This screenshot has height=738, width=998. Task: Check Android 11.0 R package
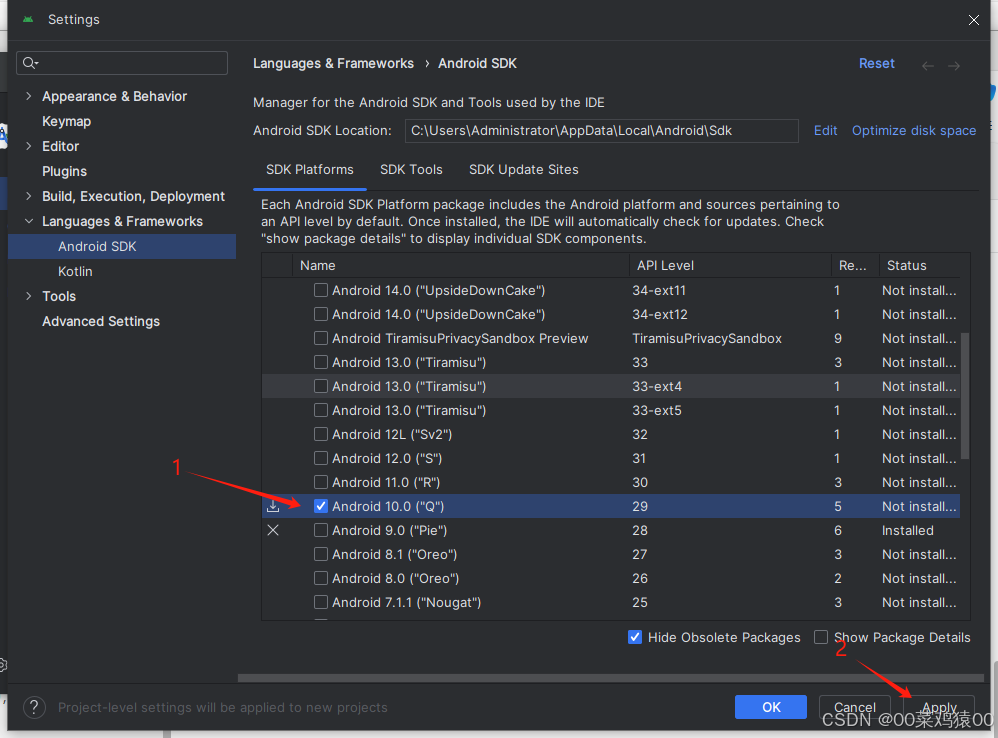point(321,482)
